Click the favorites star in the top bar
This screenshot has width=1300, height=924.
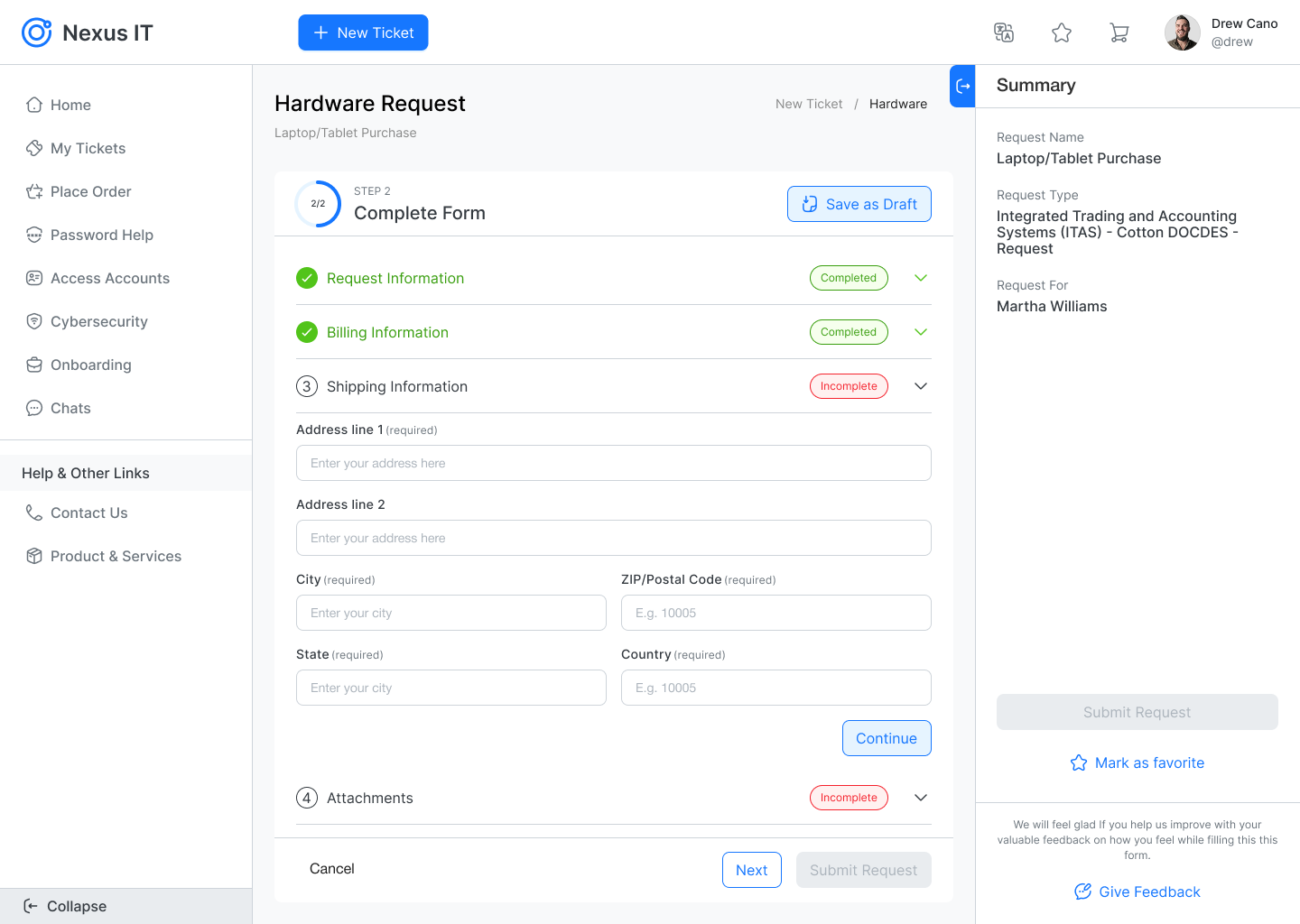click(1062, 32)
